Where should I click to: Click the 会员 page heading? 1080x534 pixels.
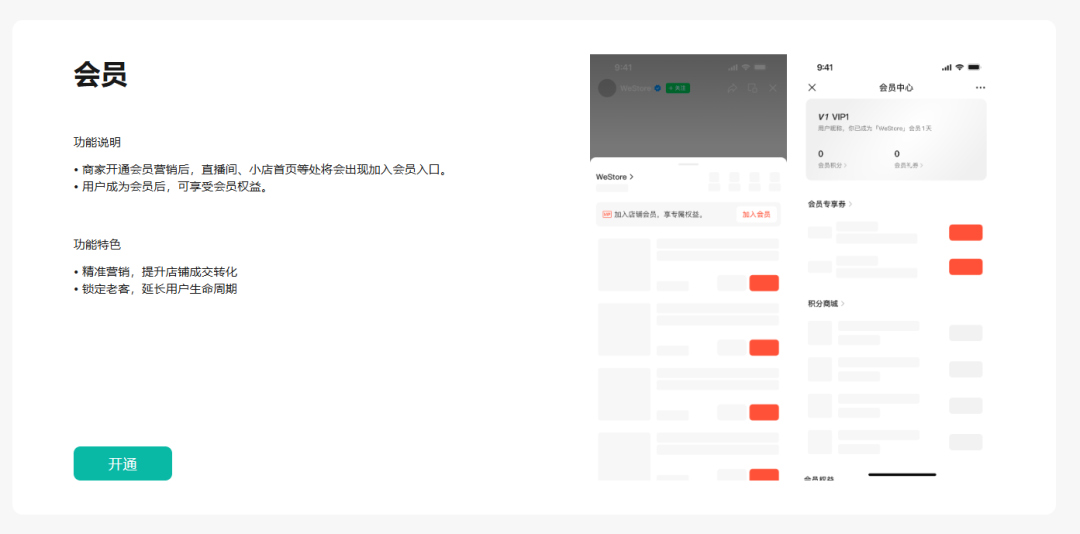(100, 74)
